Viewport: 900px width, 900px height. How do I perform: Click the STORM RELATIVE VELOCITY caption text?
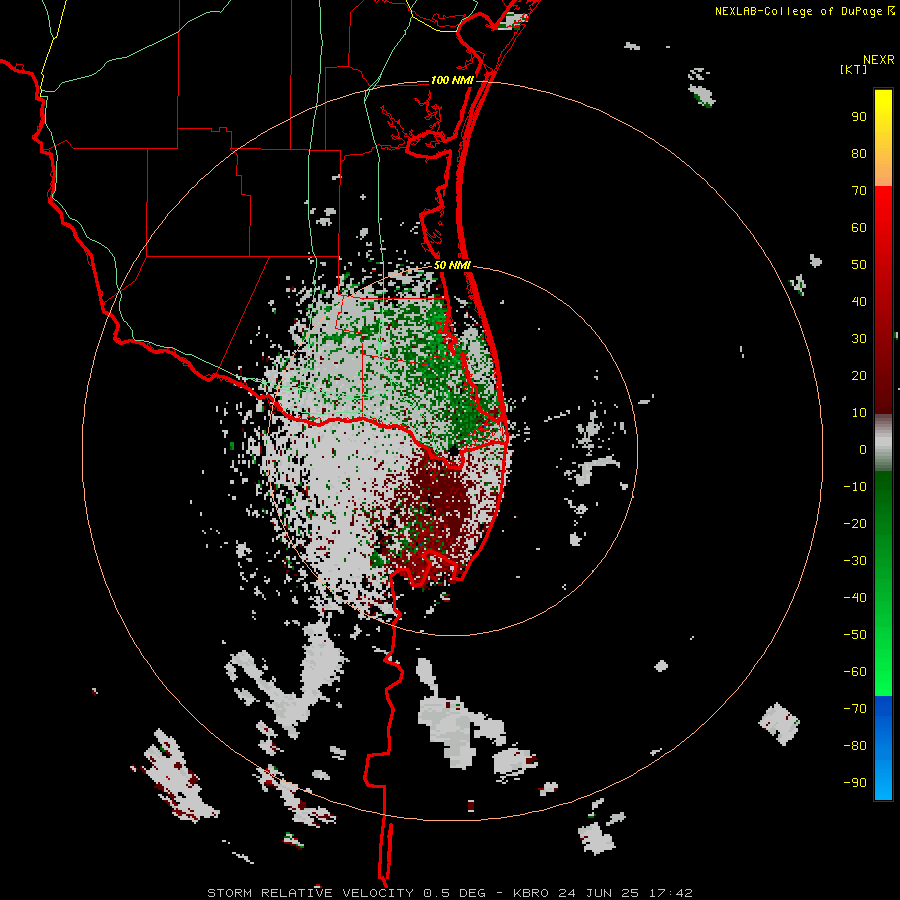(x=310, y=893)
